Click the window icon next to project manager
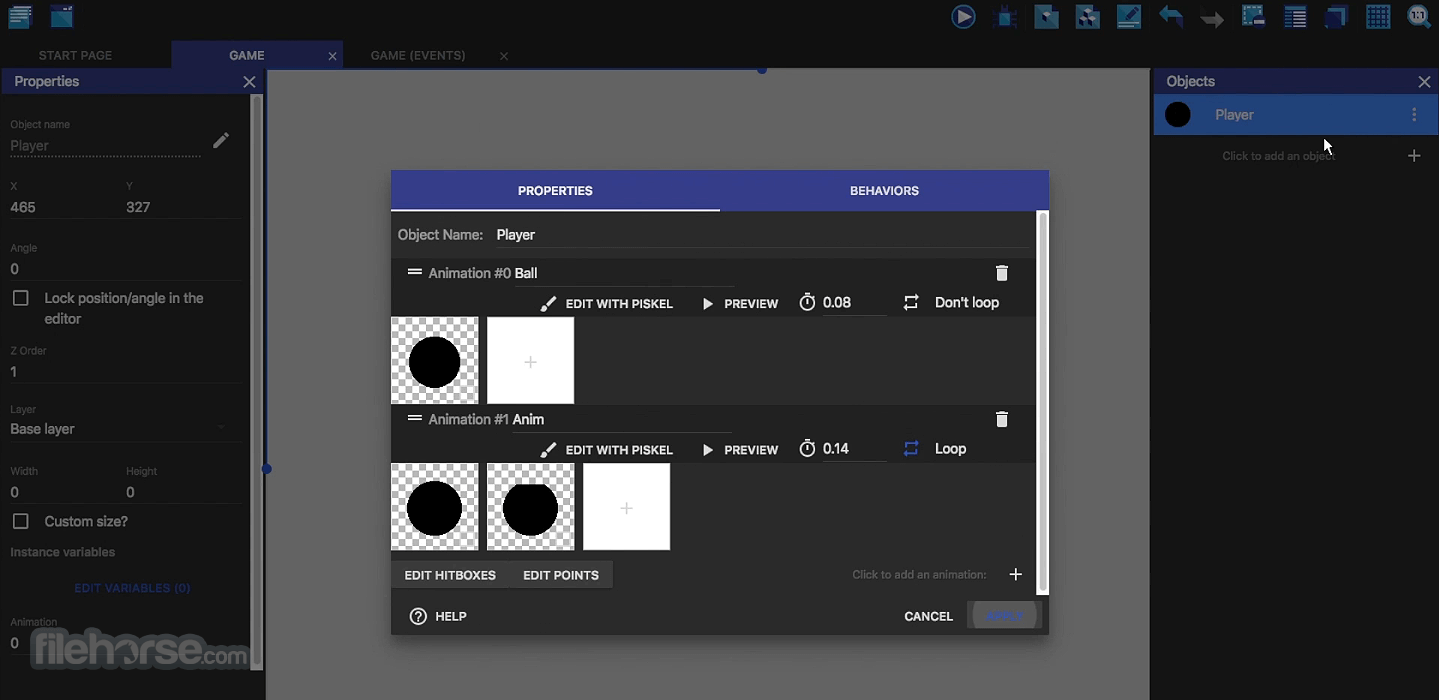 (62, 16)
